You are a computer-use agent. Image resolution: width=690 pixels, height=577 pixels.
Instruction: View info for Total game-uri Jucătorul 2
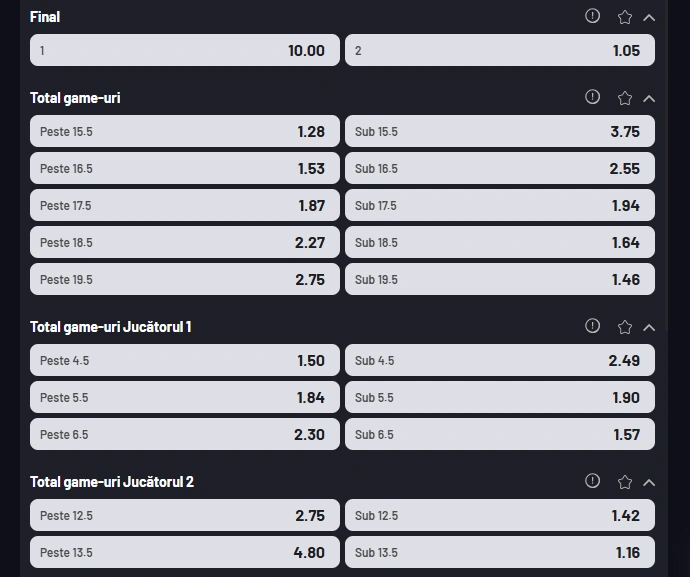click(x=592, y=481)
